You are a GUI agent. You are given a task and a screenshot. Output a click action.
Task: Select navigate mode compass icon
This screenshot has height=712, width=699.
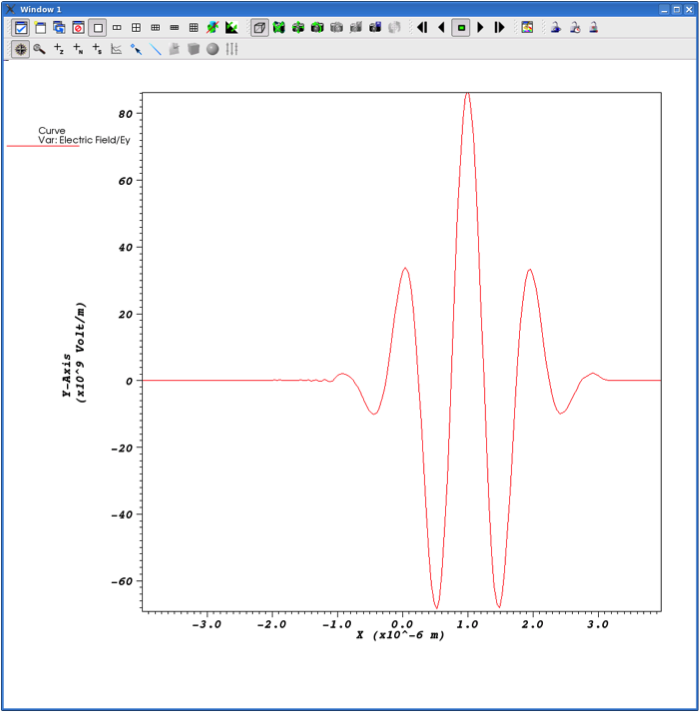coord(20,49)
